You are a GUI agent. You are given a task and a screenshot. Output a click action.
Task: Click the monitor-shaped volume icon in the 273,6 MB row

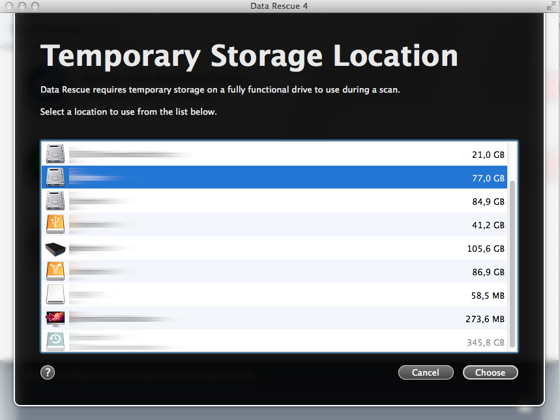(x=55, y=319)
